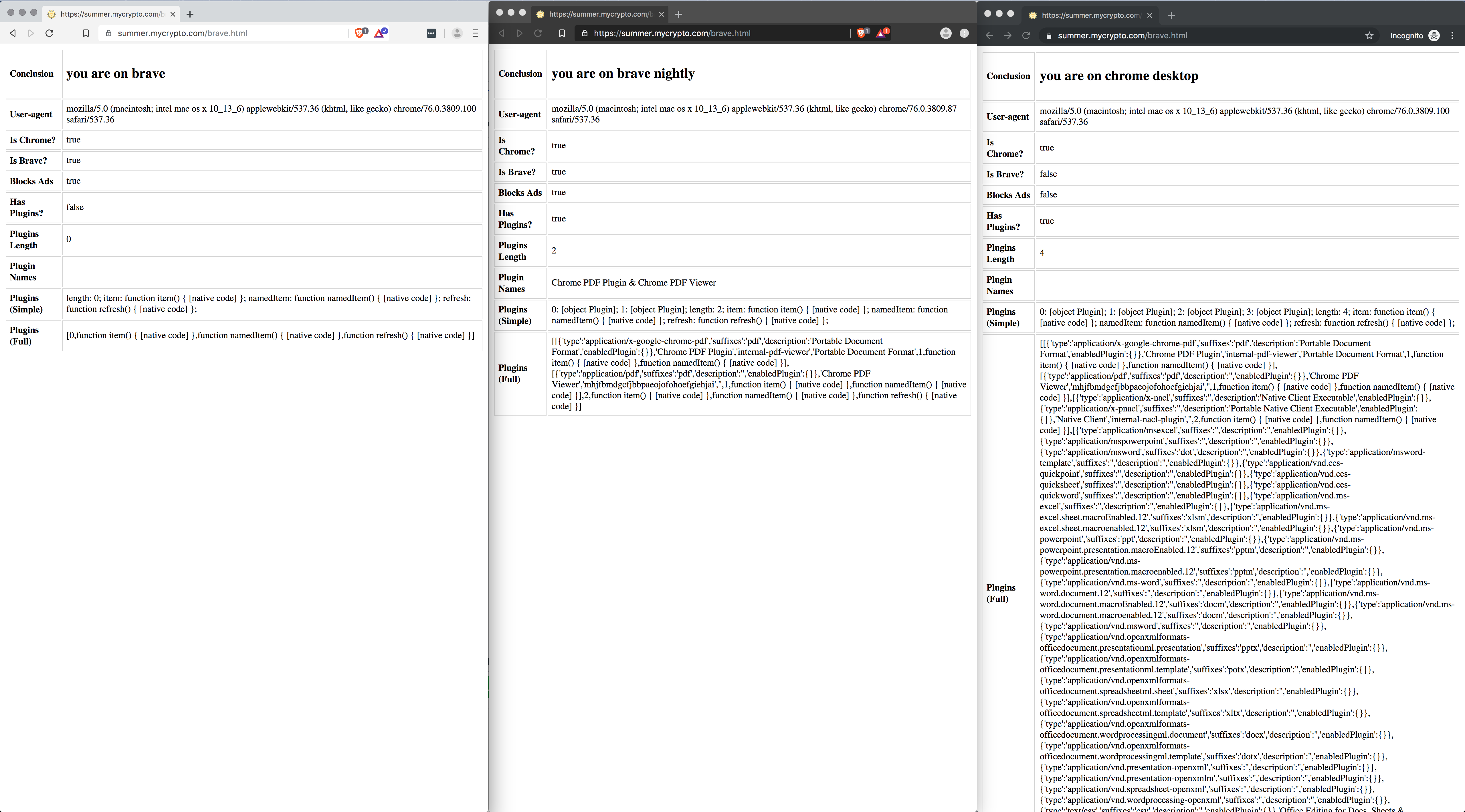Open profile avatar in Brave Nightly window

(946, 33)
